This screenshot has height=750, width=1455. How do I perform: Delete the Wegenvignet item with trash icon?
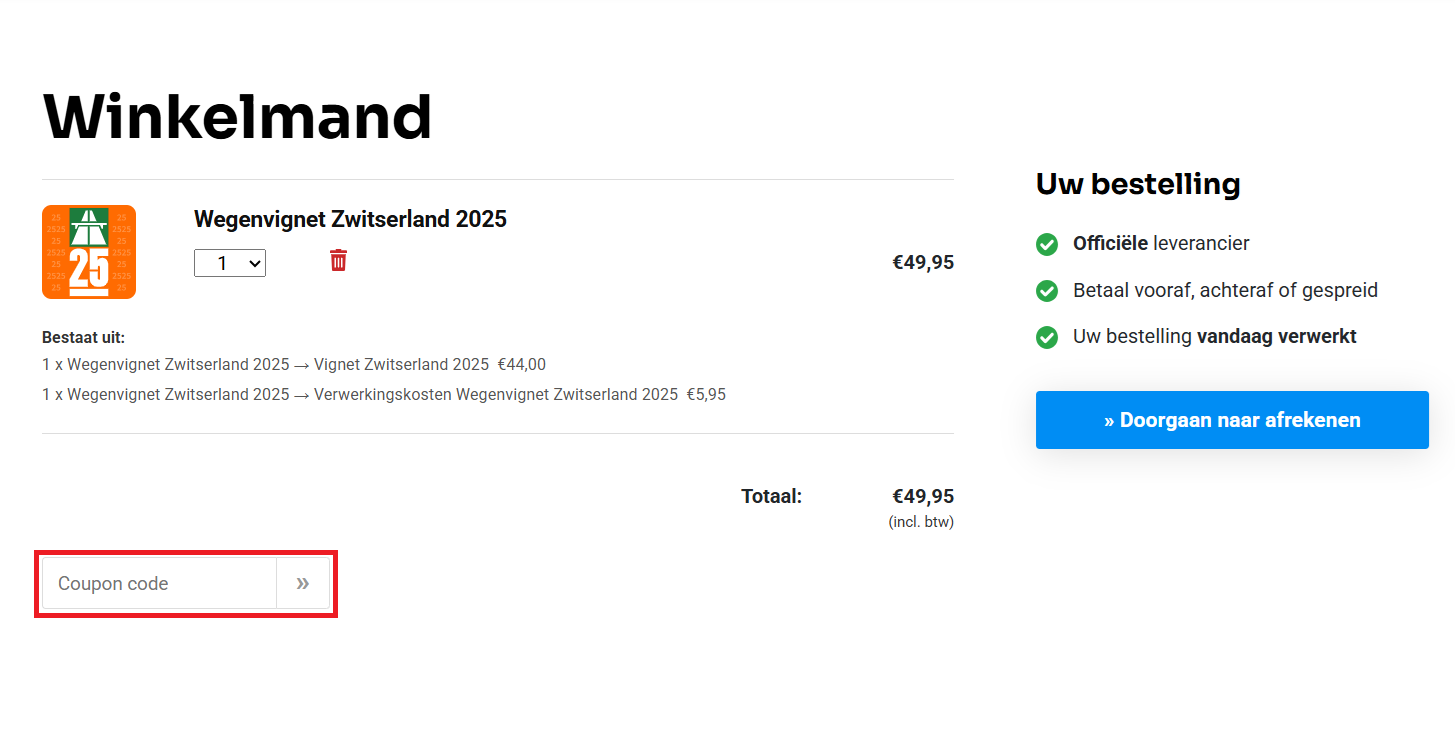point(339,261)
